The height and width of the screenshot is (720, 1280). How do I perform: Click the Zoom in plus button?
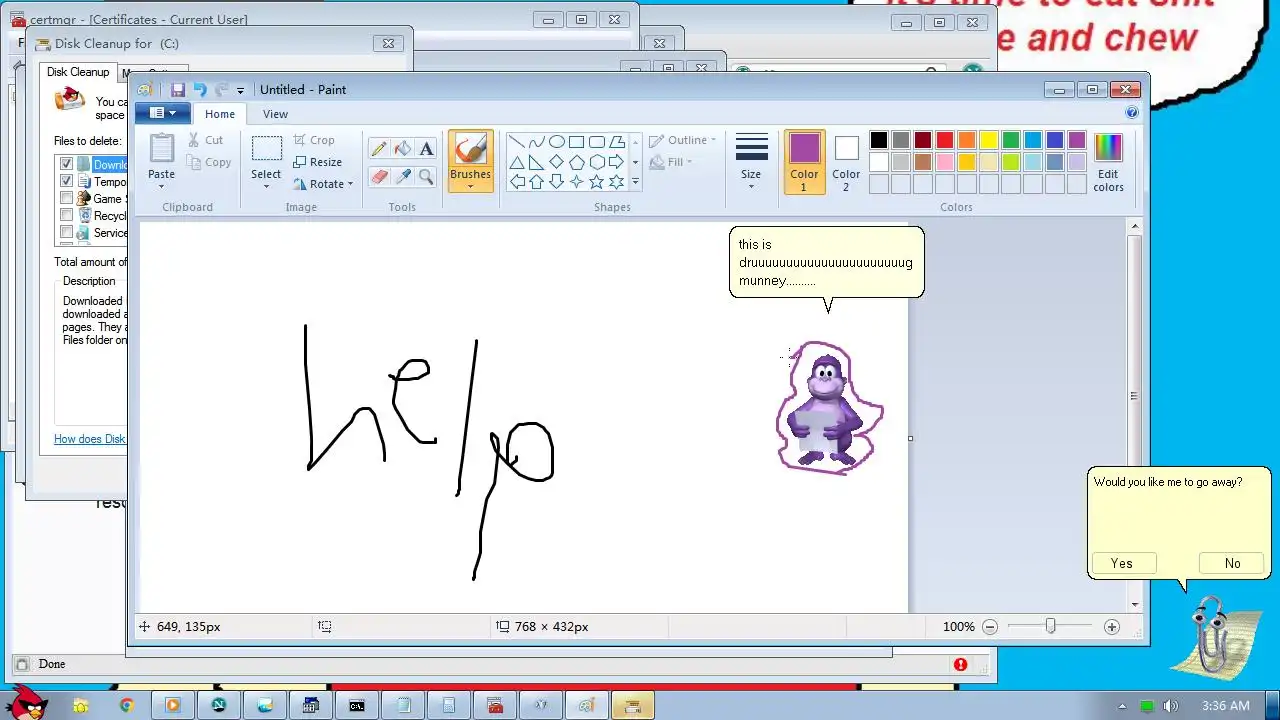[1112, 627]
